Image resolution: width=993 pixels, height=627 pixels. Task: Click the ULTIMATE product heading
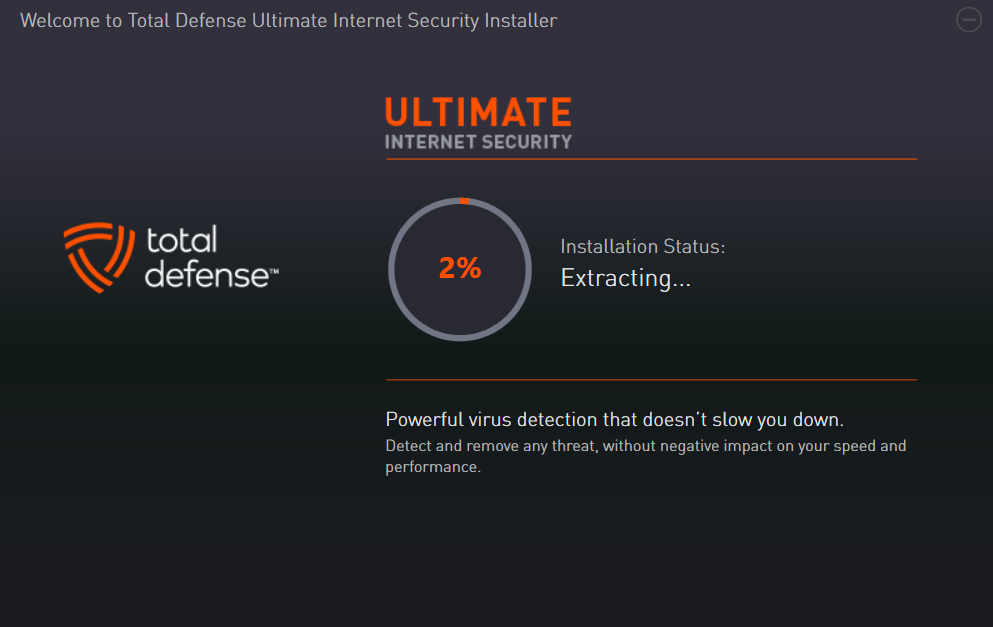pos(478,111)
